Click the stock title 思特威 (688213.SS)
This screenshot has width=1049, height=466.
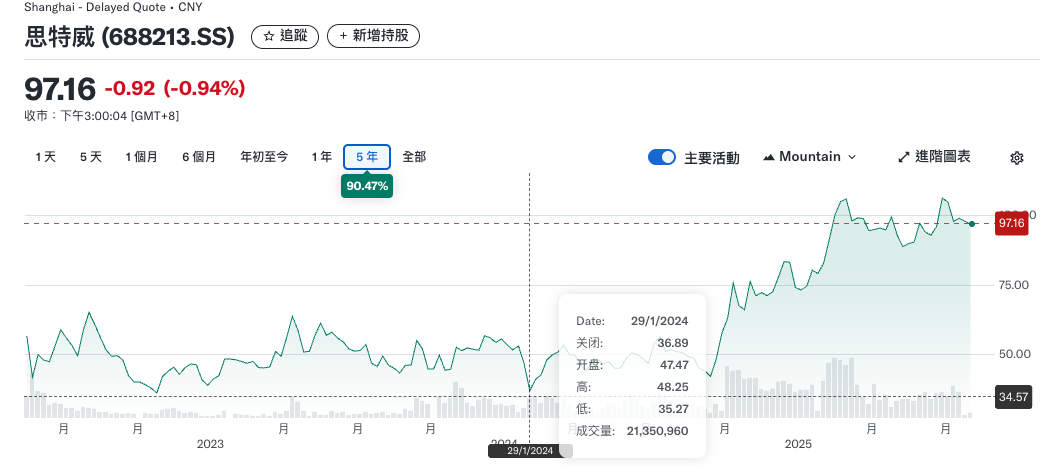[130, 37]
